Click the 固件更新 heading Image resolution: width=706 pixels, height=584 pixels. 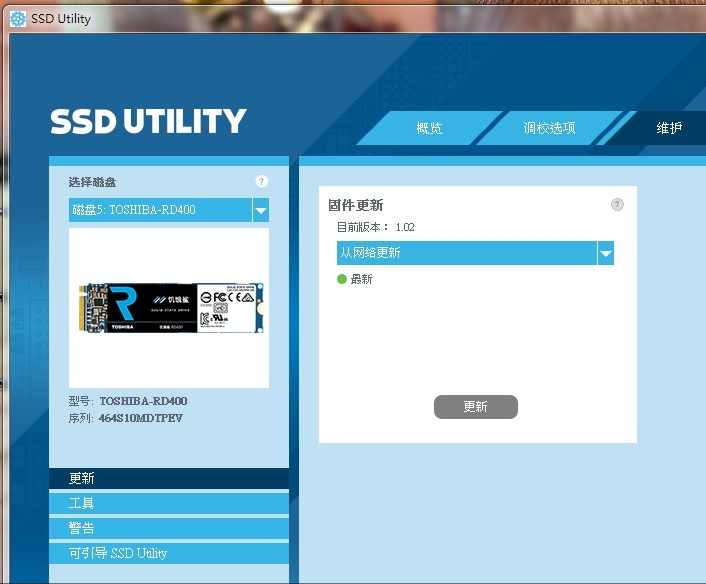(x=356, y=205)
